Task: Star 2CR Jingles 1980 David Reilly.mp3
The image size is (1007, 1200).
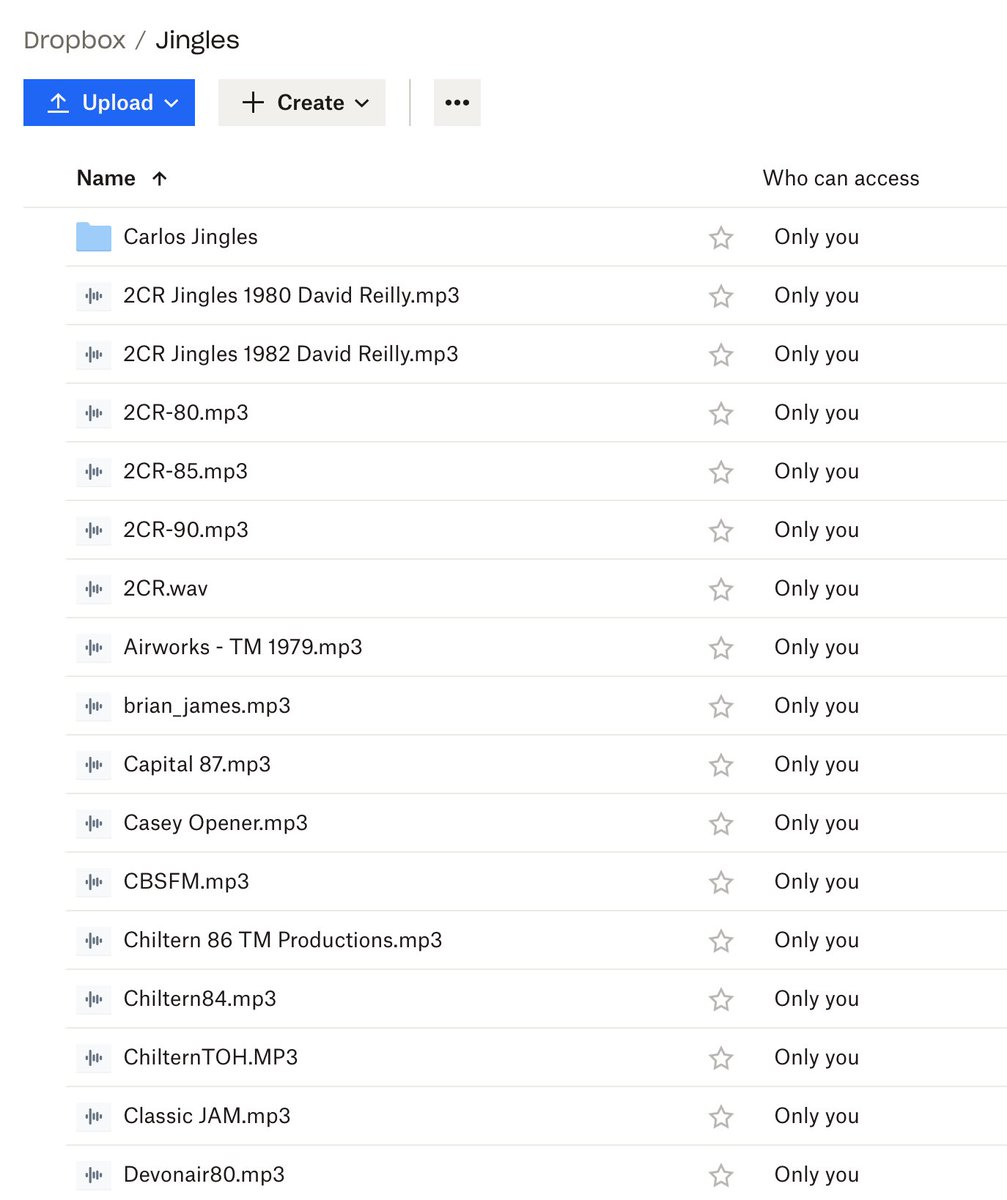Action: point(721,296)
